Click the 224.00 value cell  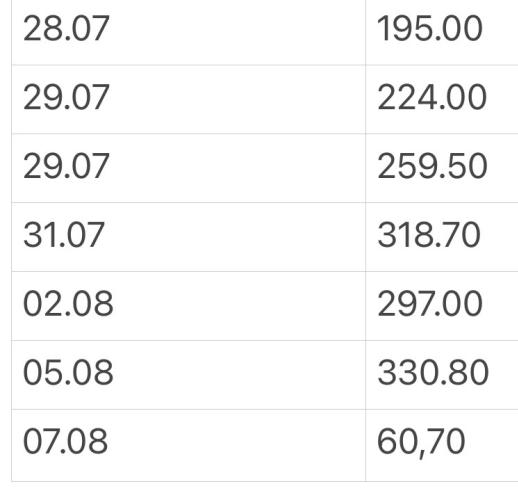[442, 99]
